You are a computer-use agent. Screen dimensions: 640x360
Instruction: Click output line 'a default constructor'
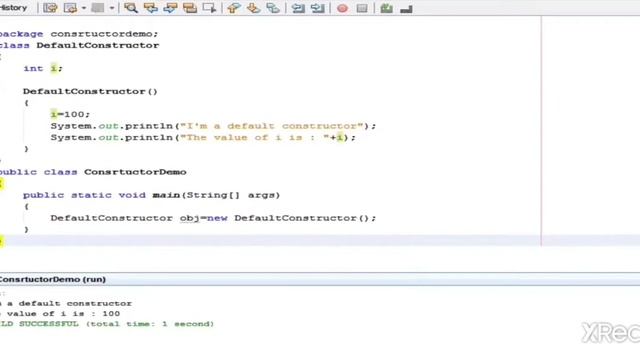tap(69, 304)
